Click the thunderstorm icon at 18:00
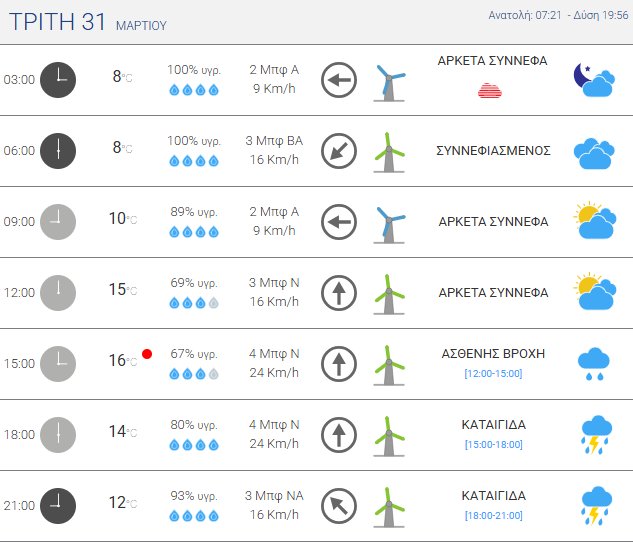 tap(596, 435)
